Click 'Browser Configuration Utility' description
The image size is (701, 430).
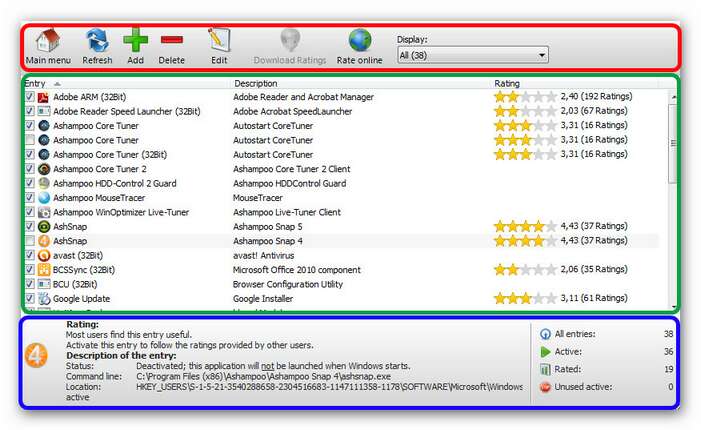coord(287,284)
